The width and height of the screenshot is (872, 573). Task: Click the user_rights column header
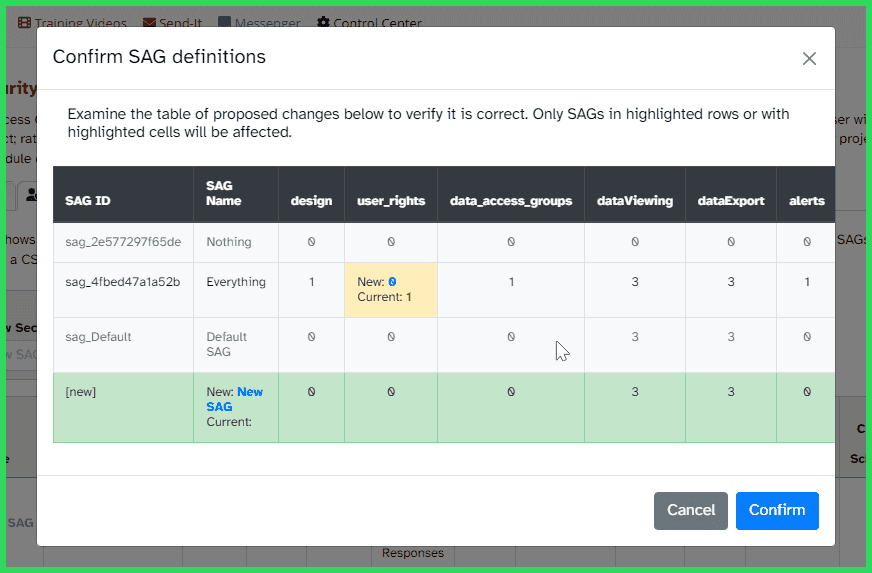click(391, 194)
